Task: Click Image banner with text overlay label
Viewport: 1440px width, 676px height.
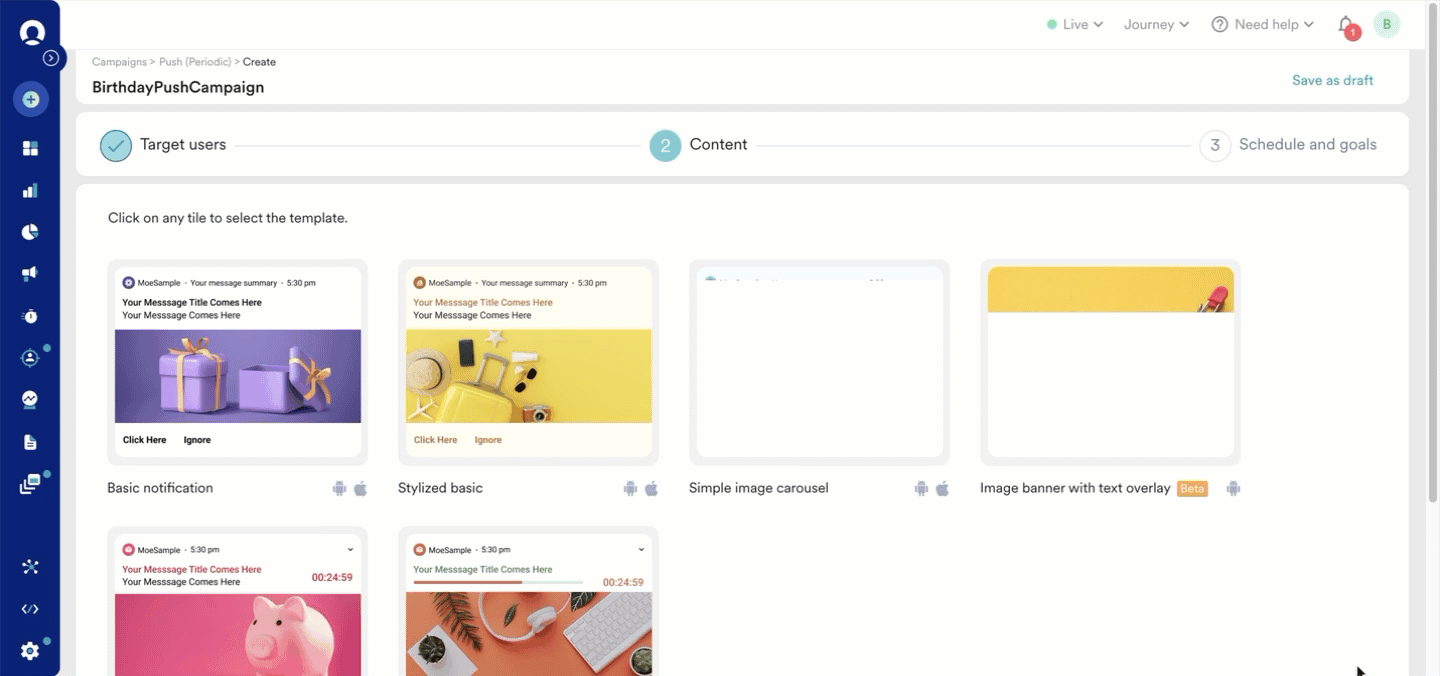Action: (1075, 489)
